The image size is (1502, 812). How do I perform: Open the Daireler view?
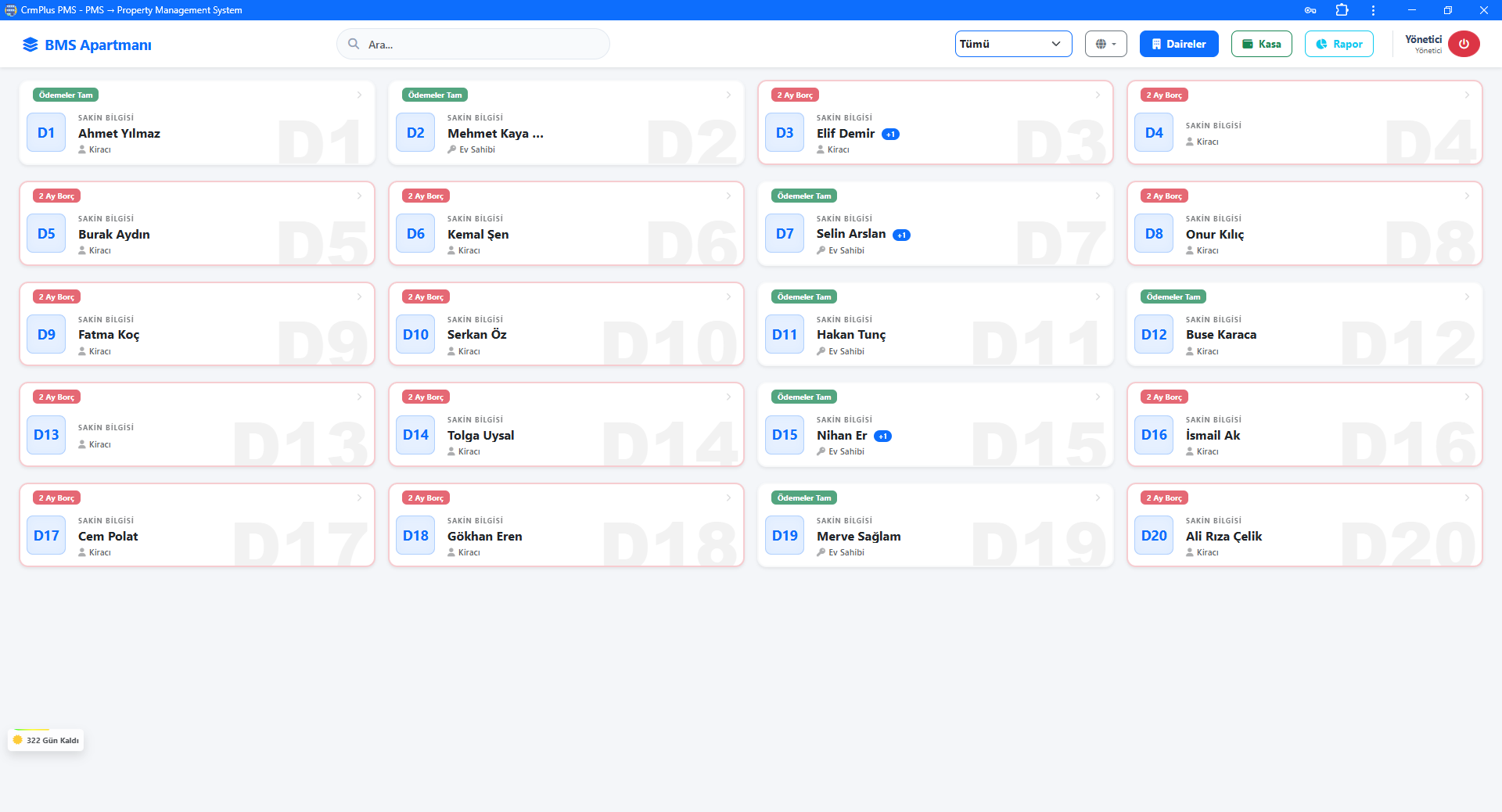(1178, 44)
